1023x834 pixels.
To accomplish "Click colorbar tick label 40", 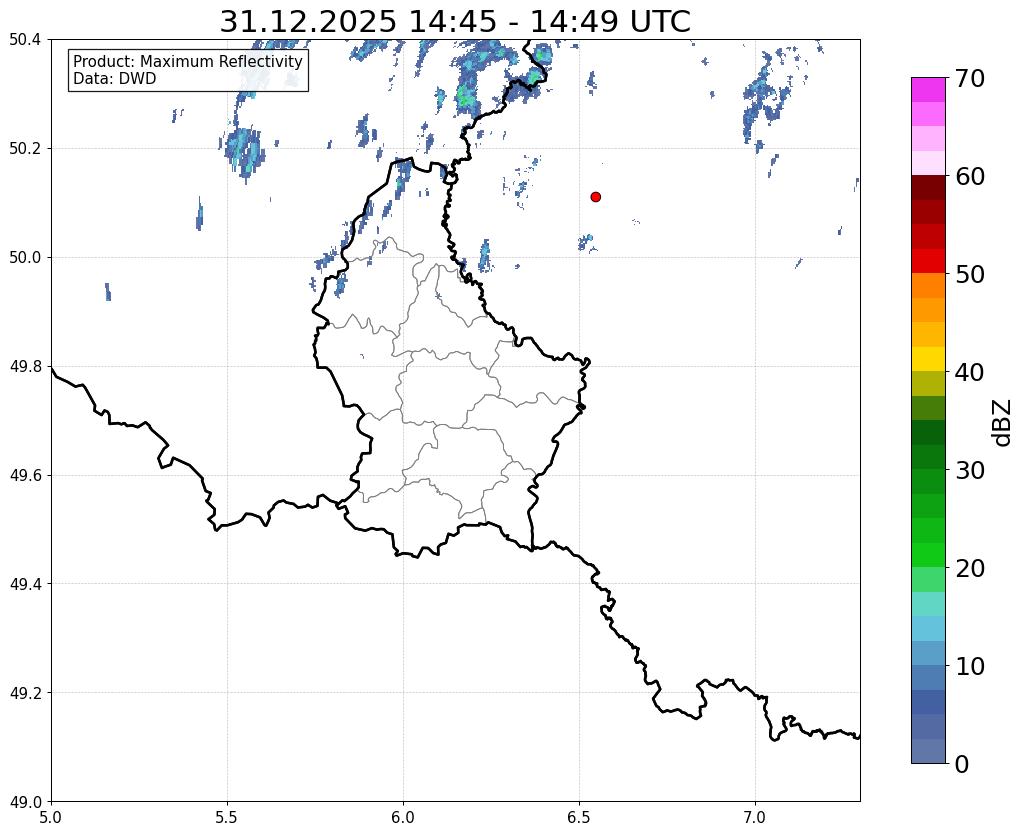I will [x=970, y=372].
